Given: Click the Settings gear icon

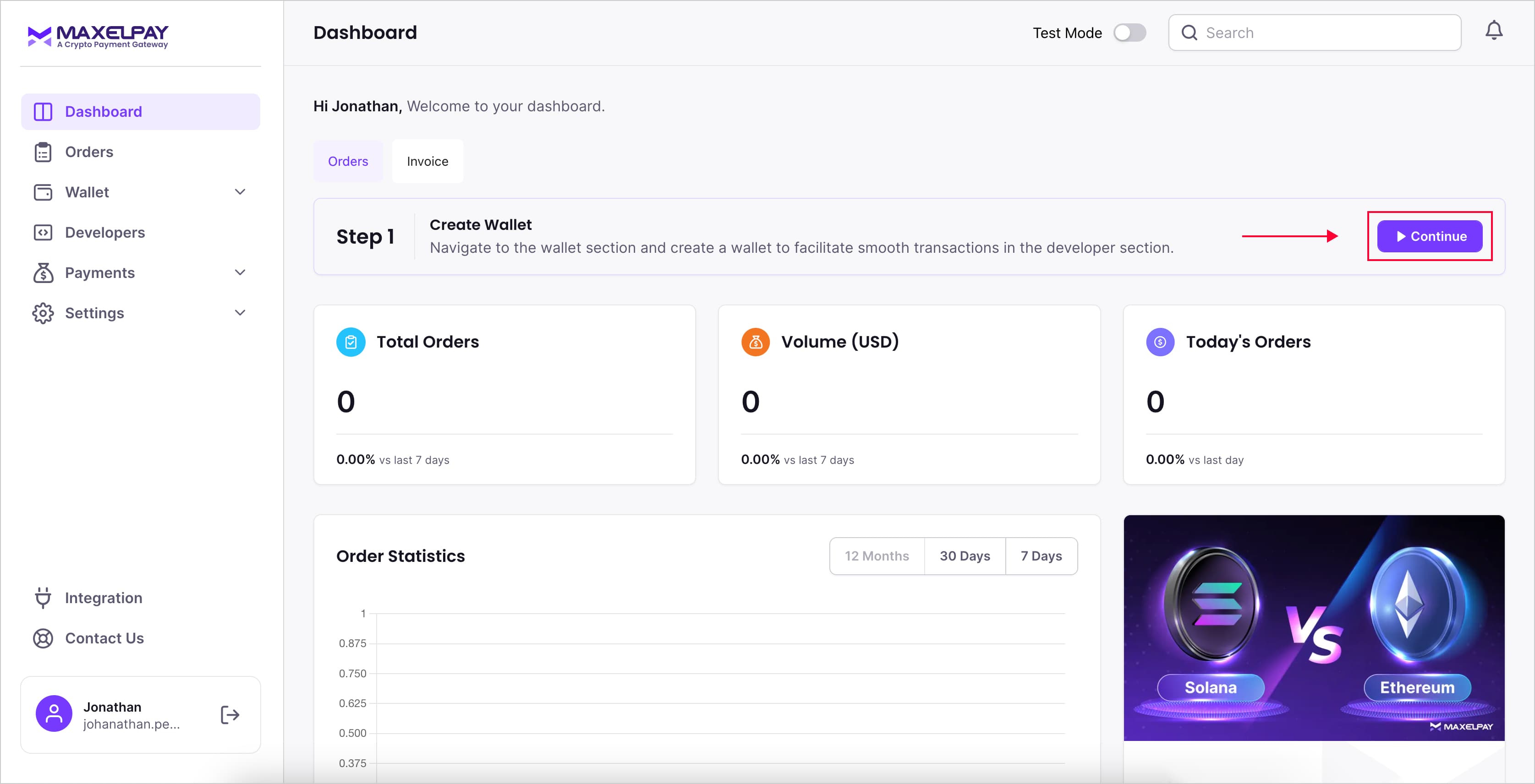Looking at the screenshot, I should 43,313.
